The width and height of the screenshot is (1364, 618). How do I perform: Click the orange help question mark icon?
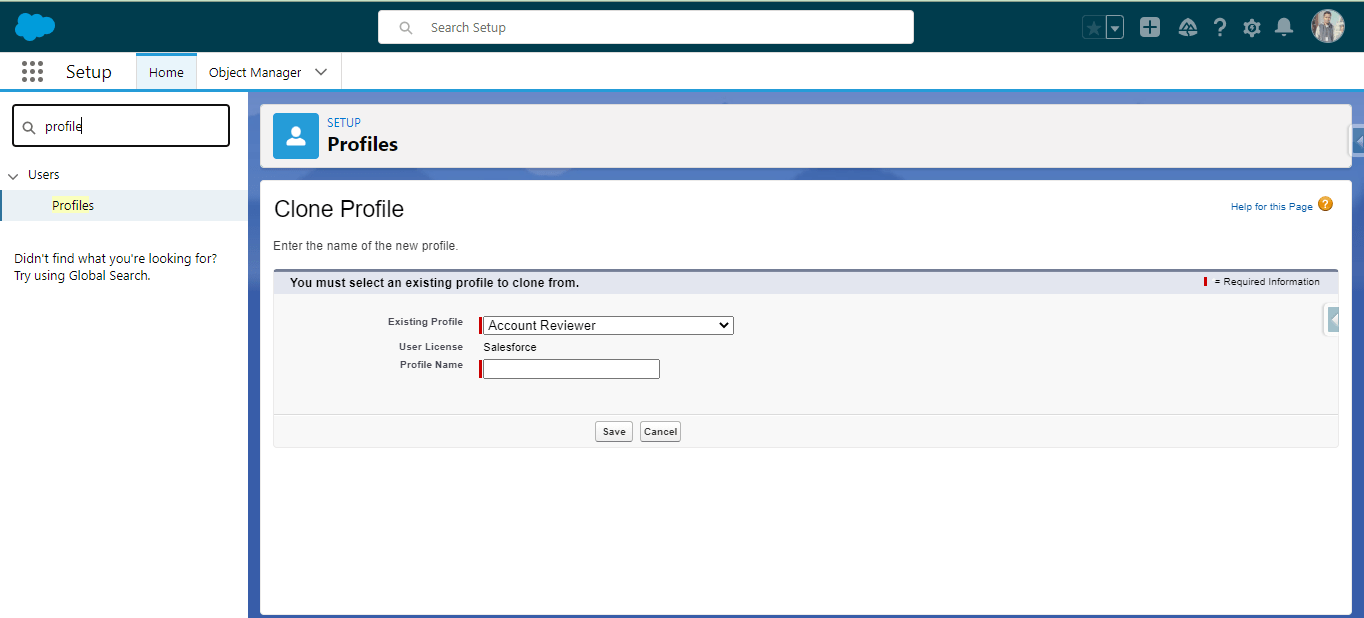(x=1326, y=204)
